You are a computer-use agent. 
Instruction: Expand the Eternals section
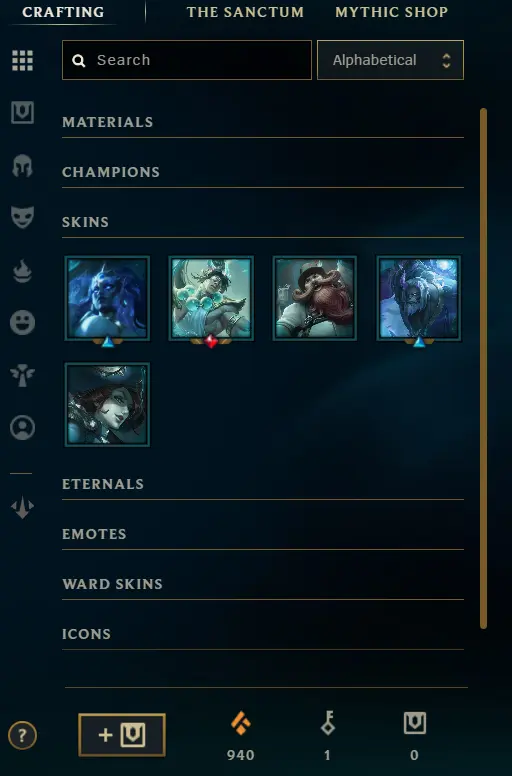pos(263,484)
